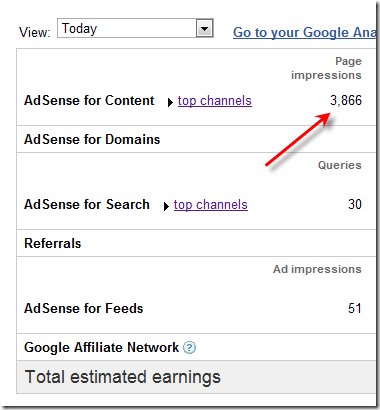Select the AdSense for Domains row
This screenshot has height=410, width=380.
click(x=196, y=139)
